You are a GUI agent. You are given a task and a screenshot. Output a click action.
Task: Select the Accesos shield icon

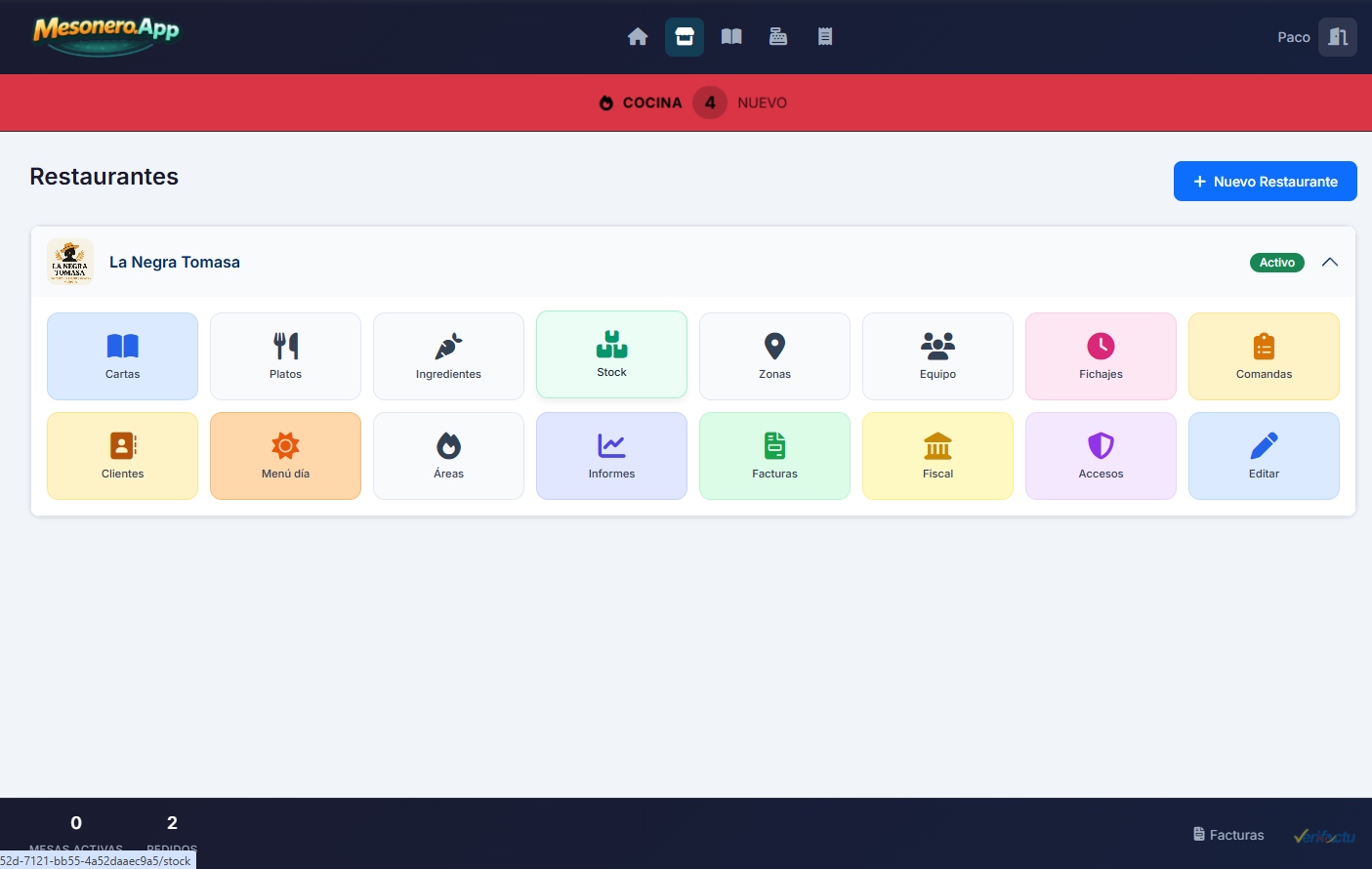(x=1101, y=455)
